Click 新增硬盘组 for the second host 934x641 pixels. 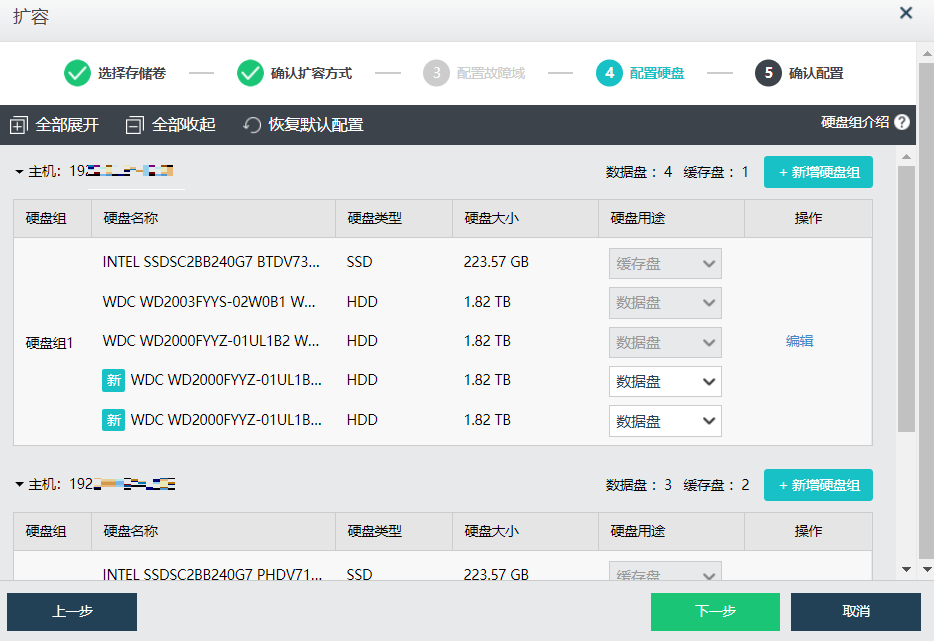818,485
